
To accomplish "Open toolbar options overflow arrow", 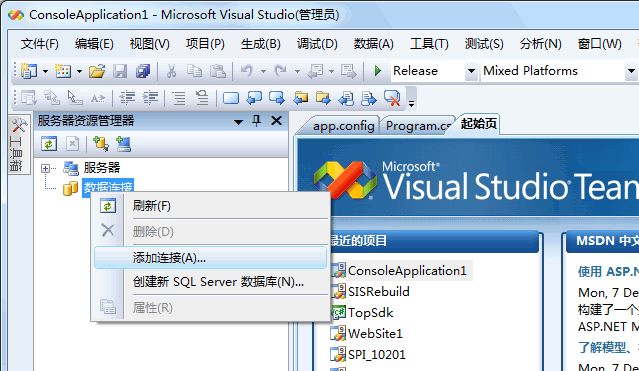I will tap(412, 104).
